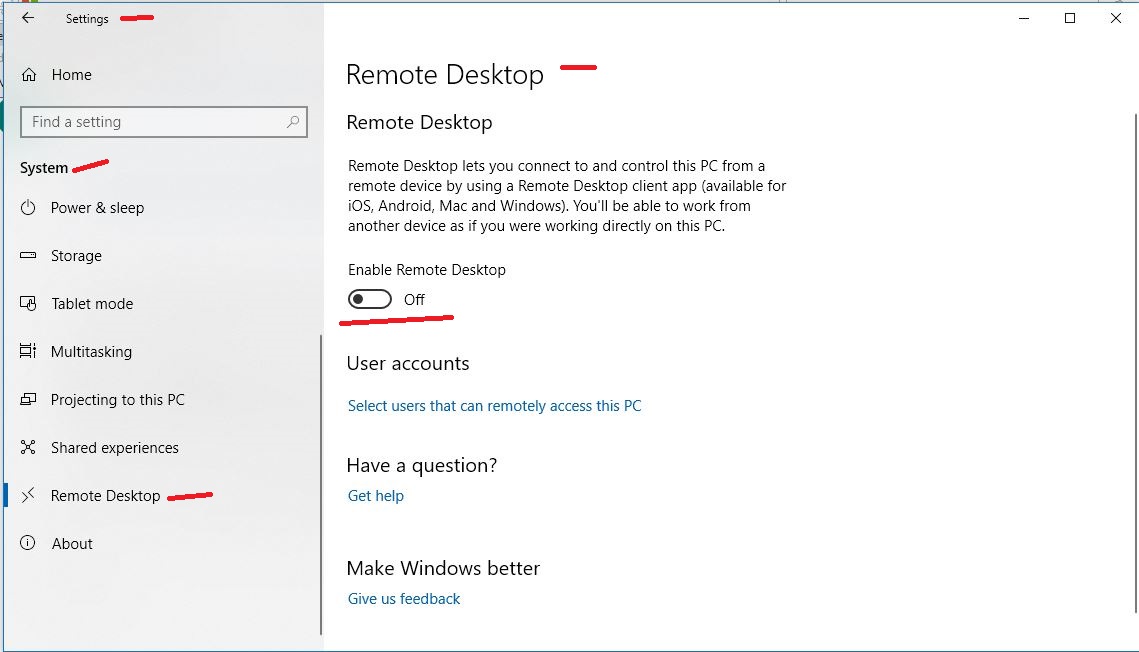Click the Off toggle state label

click(x=414, y=299)
